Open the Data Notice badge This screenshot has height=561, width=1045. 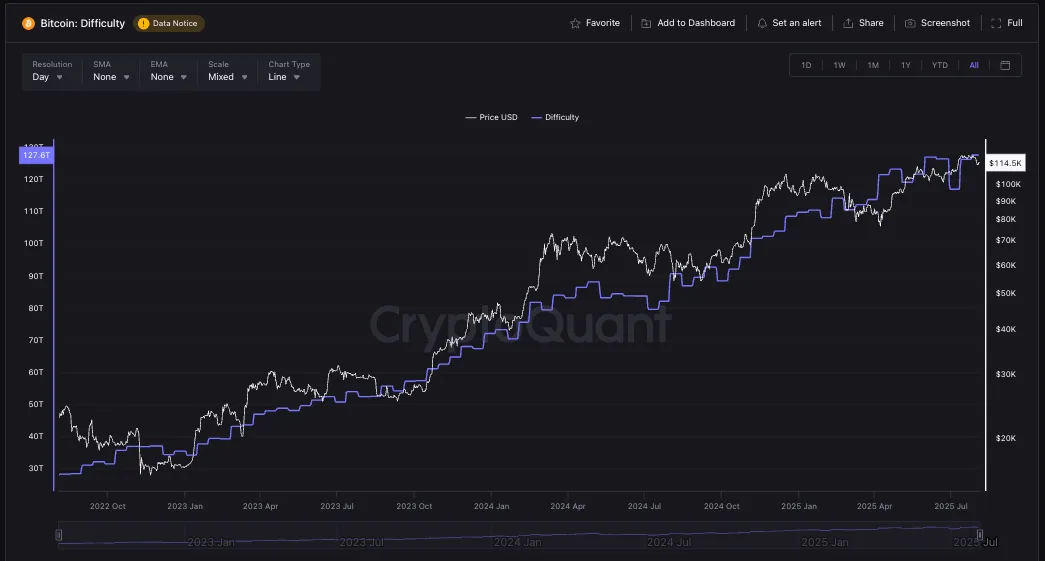[169, 23]
